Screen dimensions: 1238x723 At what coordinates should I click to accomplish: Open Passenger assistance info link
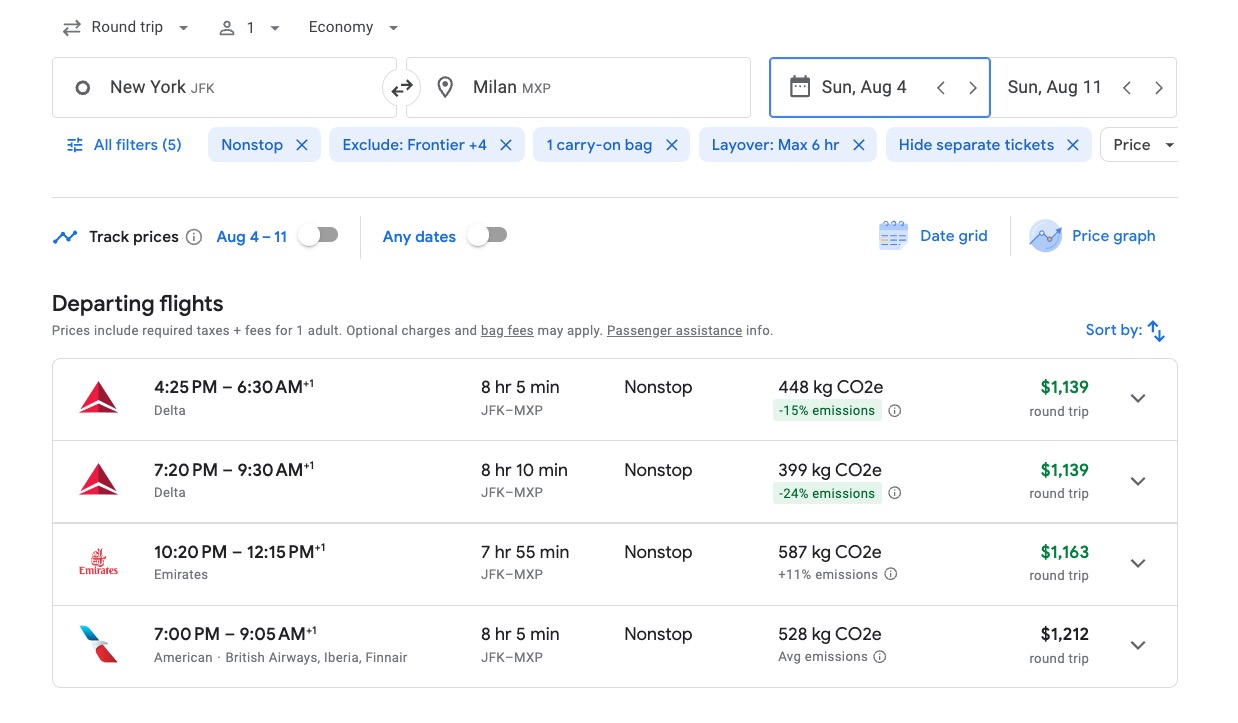pyautogui.click(x=674, y=331)
